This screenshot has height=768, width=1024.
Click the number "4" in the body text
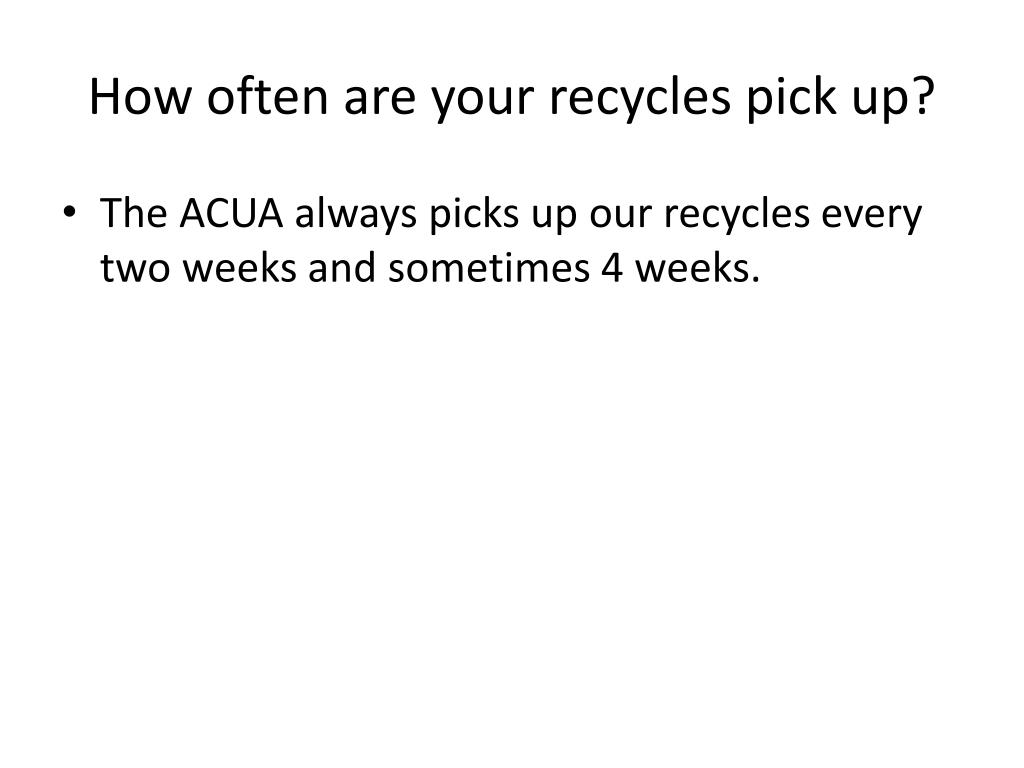(612, 268)
